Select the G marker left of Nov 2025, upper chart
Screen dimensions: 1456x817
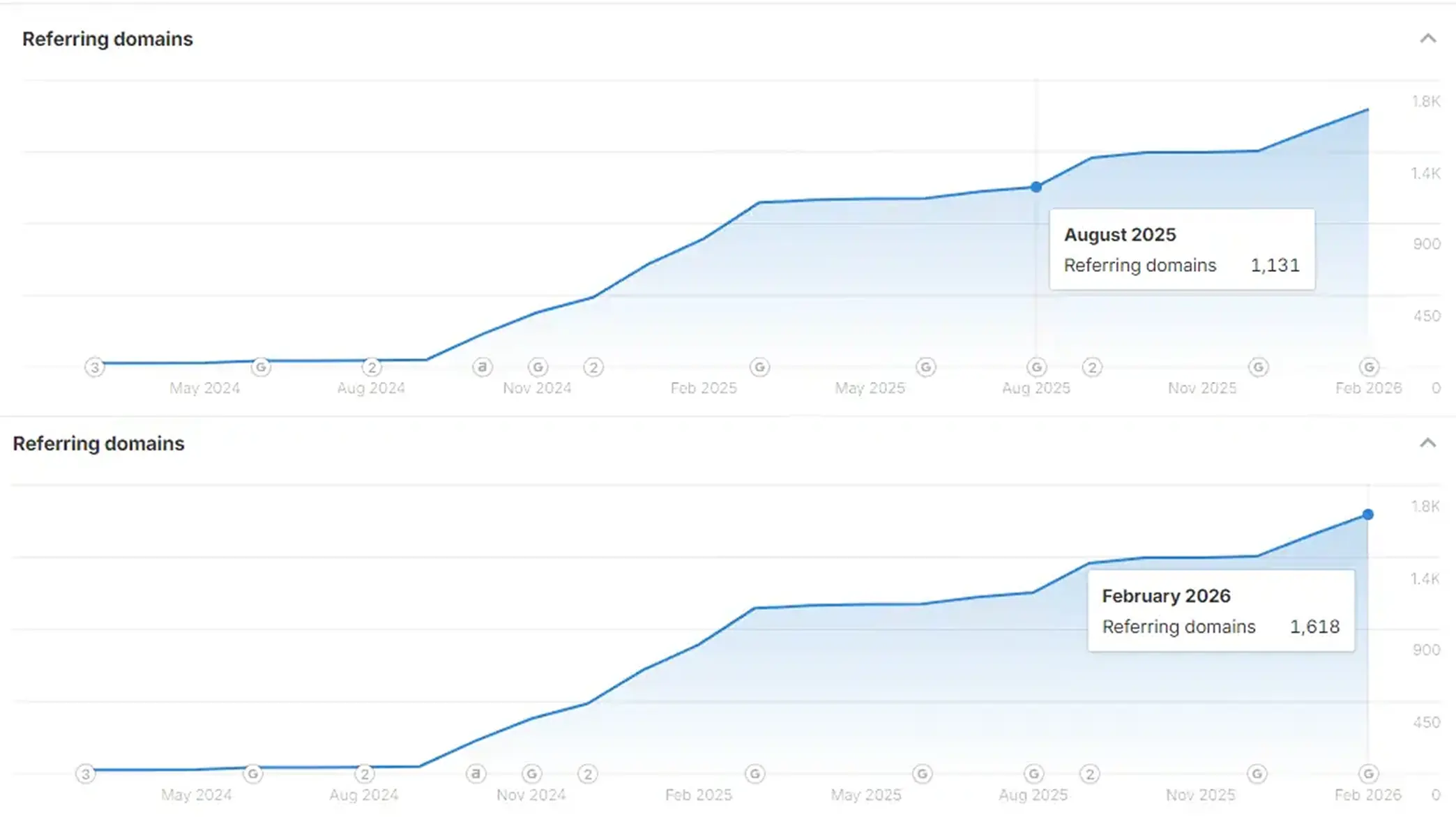1258,367
